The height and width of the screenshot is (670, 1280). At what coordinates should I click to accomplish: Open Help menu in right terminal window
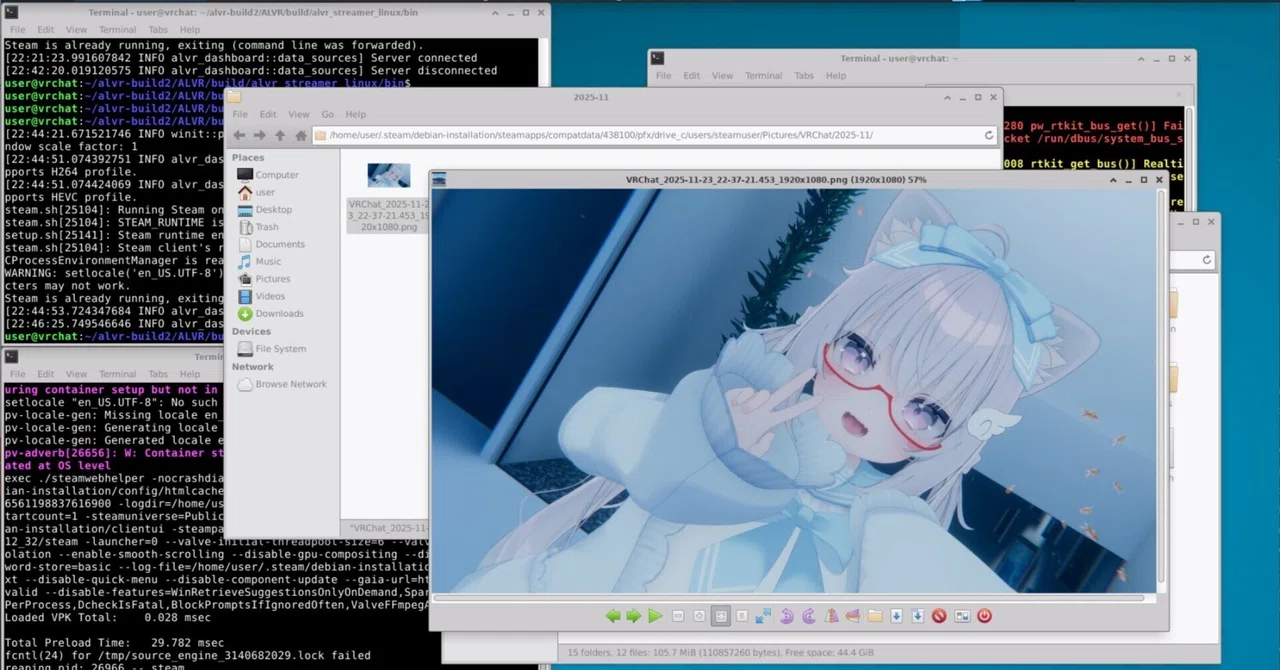click(836, 76)
